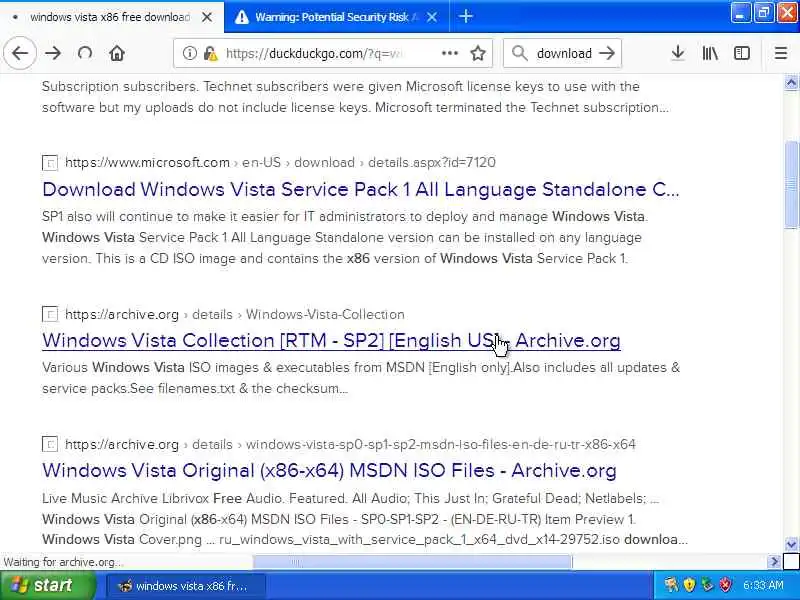Viewport: 800px width, 600px height.
Task: Close the windows vista x86 tab
Action: click(x=207, y=17)
